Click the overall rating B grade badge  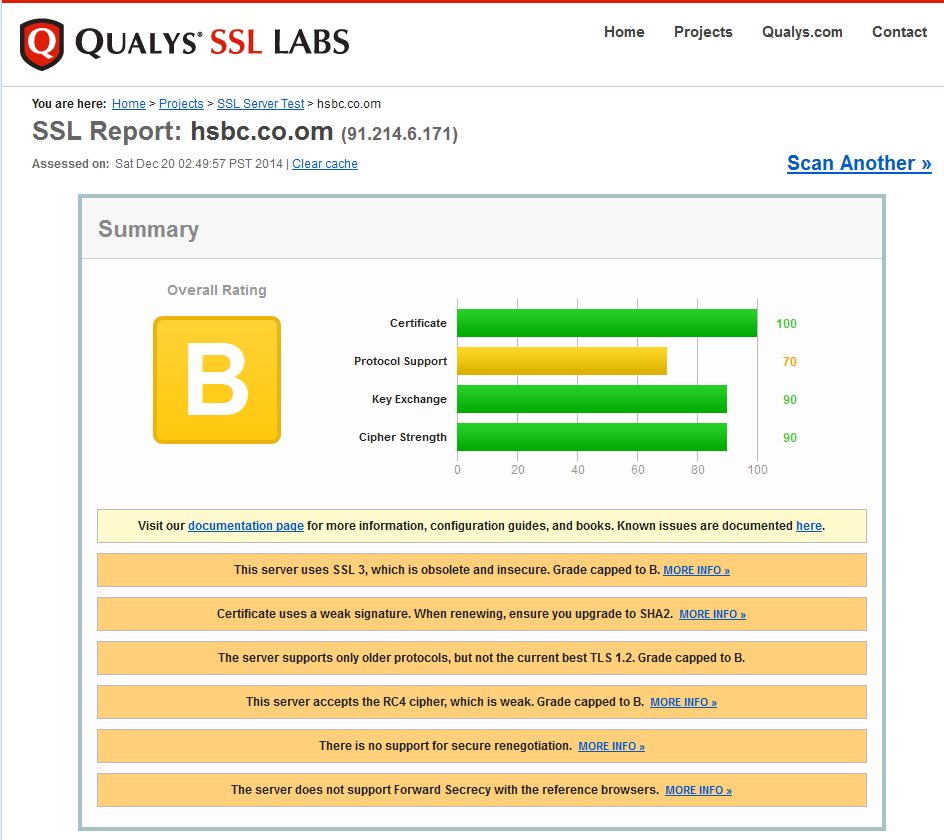click(217, 380)
